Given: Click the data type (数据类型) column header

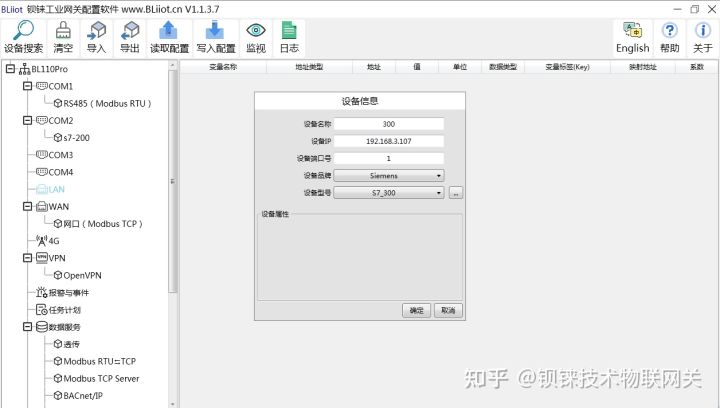Looking at the screenshot, I should [x=503, y=67].
